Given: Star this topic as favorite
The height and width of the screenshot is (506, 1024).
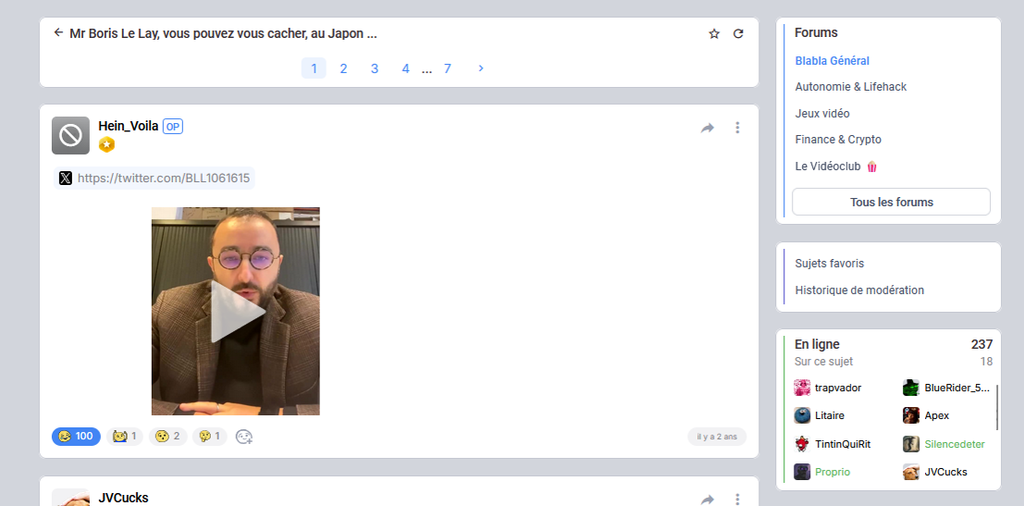Looking at the screenshot, I should [714, 34].
